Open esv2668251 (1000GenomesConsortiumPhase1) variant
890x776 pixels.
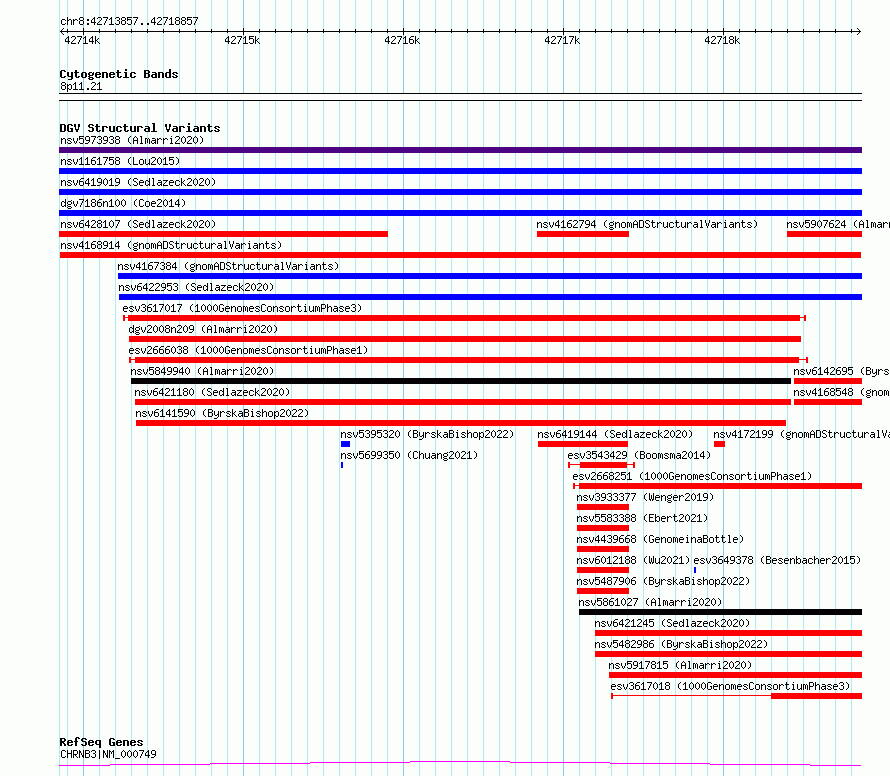point(692,476)
